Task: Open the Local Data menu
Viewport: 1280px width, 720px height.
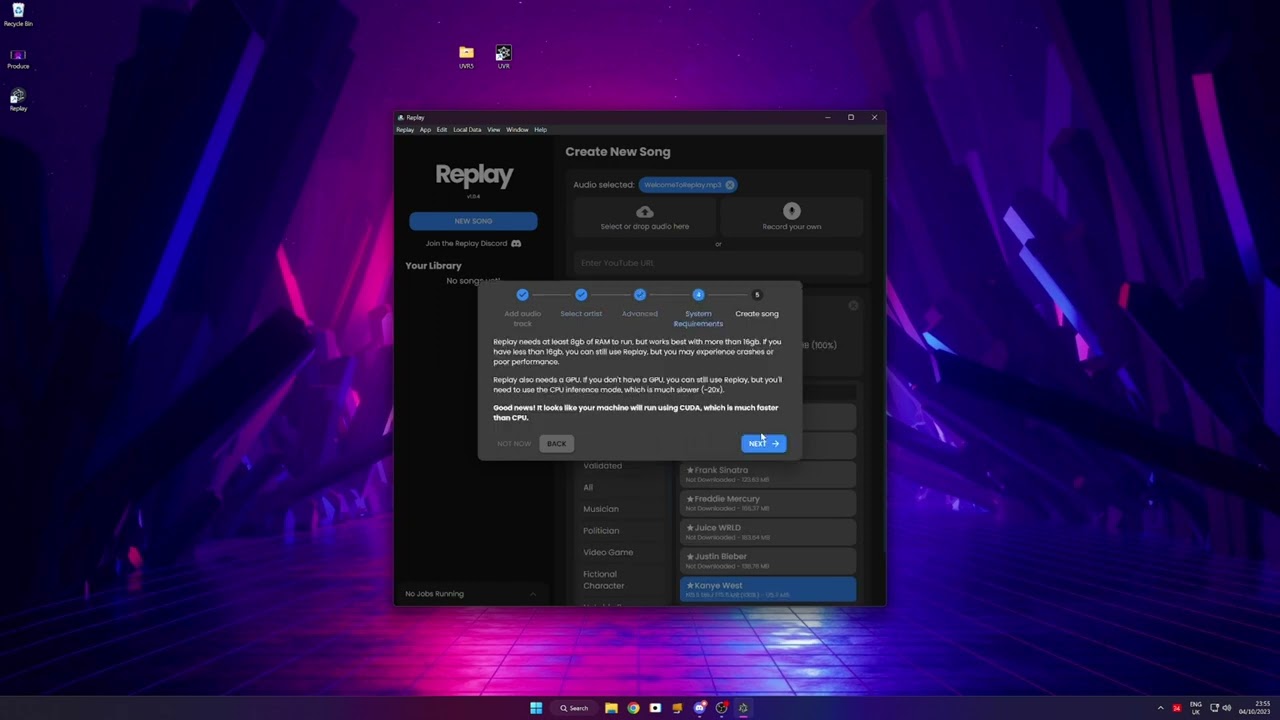Action: 467,130
